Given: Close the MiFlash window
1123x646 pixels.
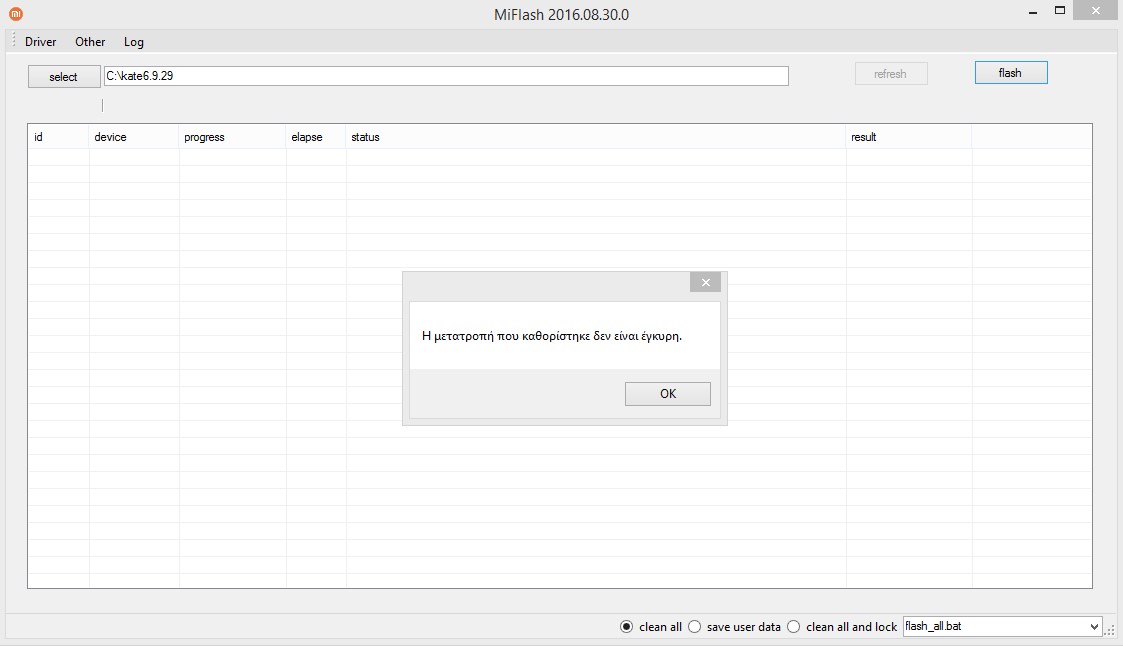Looking at the screenshot, I should (x=1096, y=11).
